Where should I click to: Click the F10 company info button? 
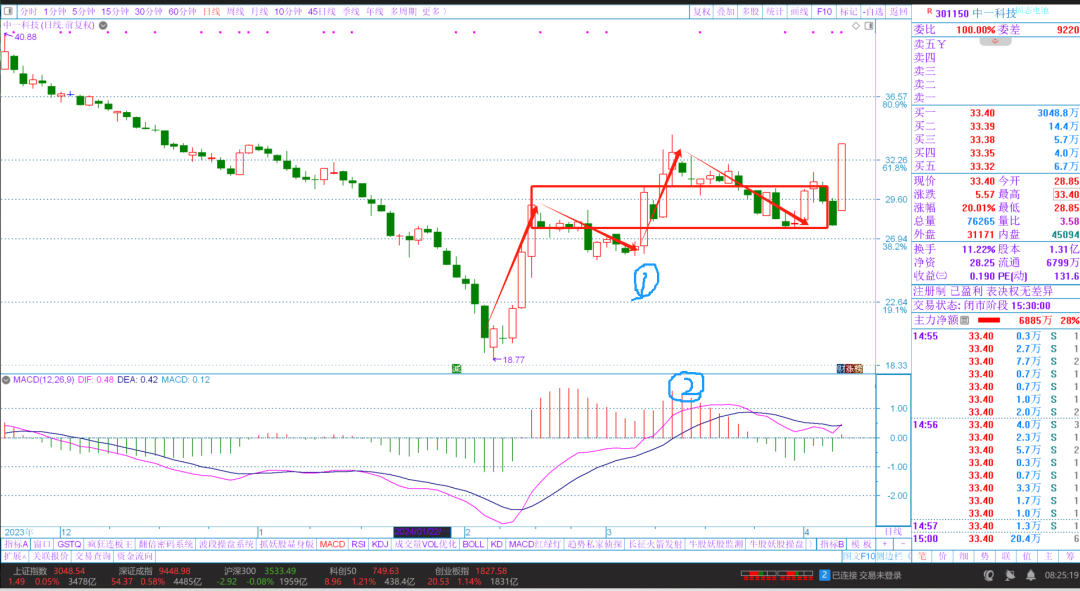pos(824,11)
